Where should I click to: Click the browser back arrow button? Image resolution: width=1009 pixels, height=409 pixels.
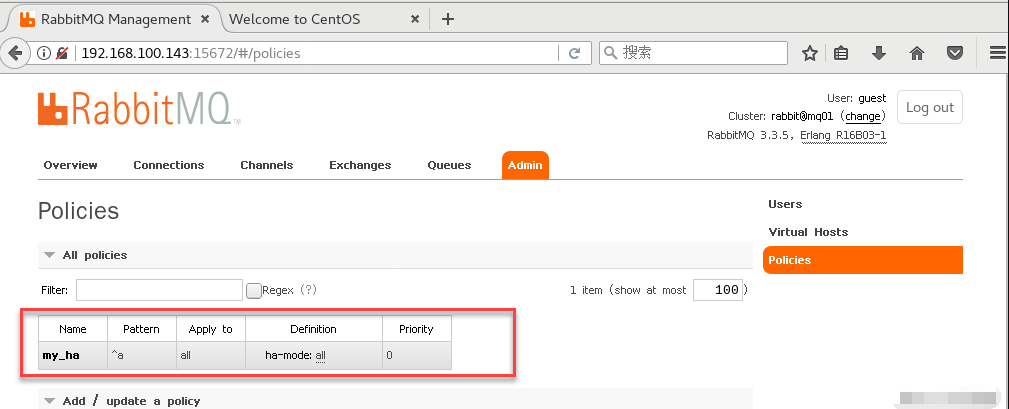tap(14, 53)
